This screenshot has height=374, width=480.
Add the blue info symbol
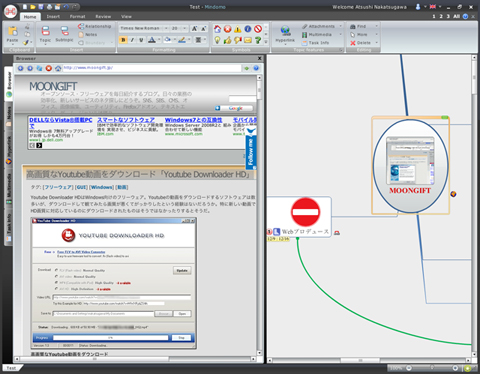(248, 29)
